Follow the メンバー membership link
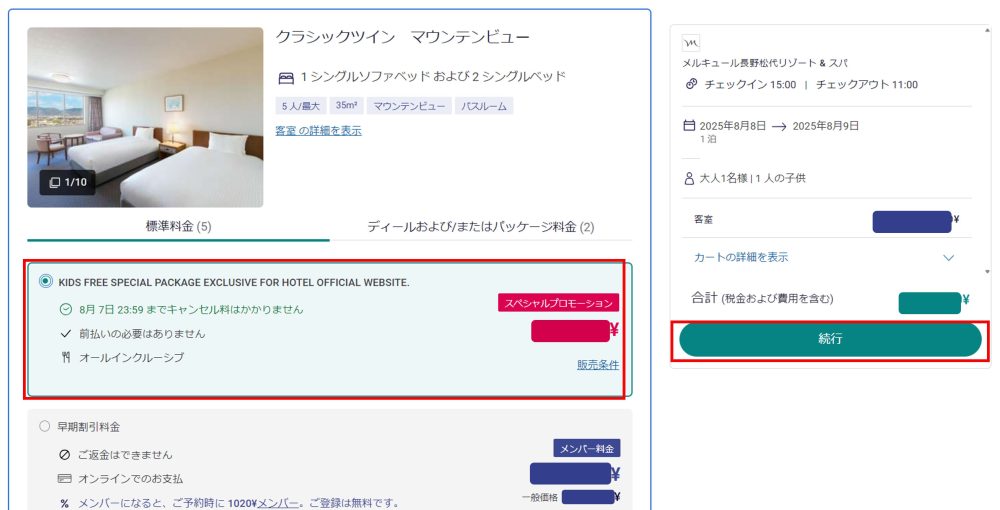Screen dimensions: 1000x510 click(x=277, y=504)
